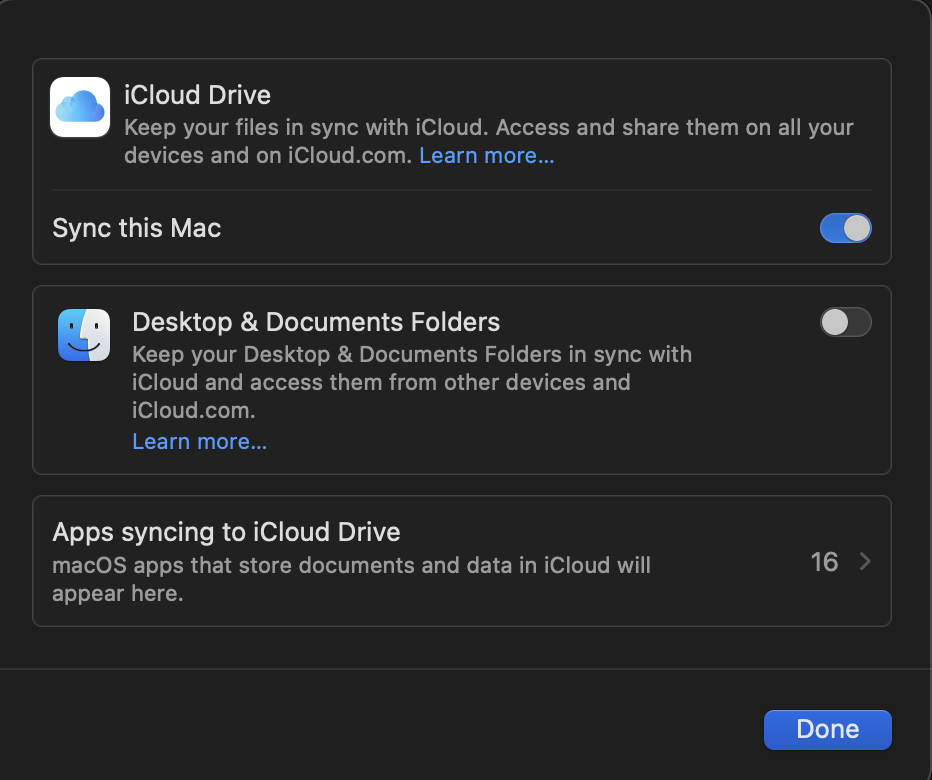Disable the Sync this Mac switch
This screenshot has height=780, width=932.
[x=845, y=228]
